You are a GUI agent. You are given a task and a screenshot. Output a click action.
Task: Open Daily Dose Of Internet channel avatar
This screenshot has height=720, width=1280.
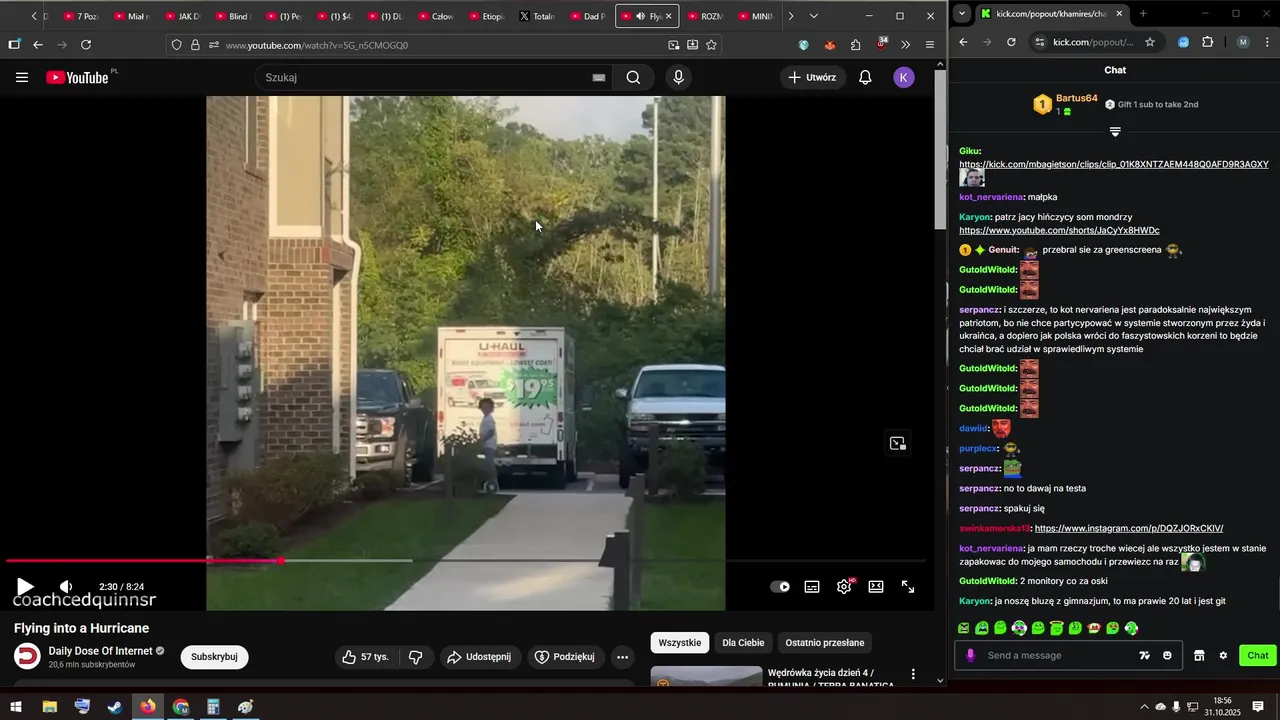tap(27, 657)
